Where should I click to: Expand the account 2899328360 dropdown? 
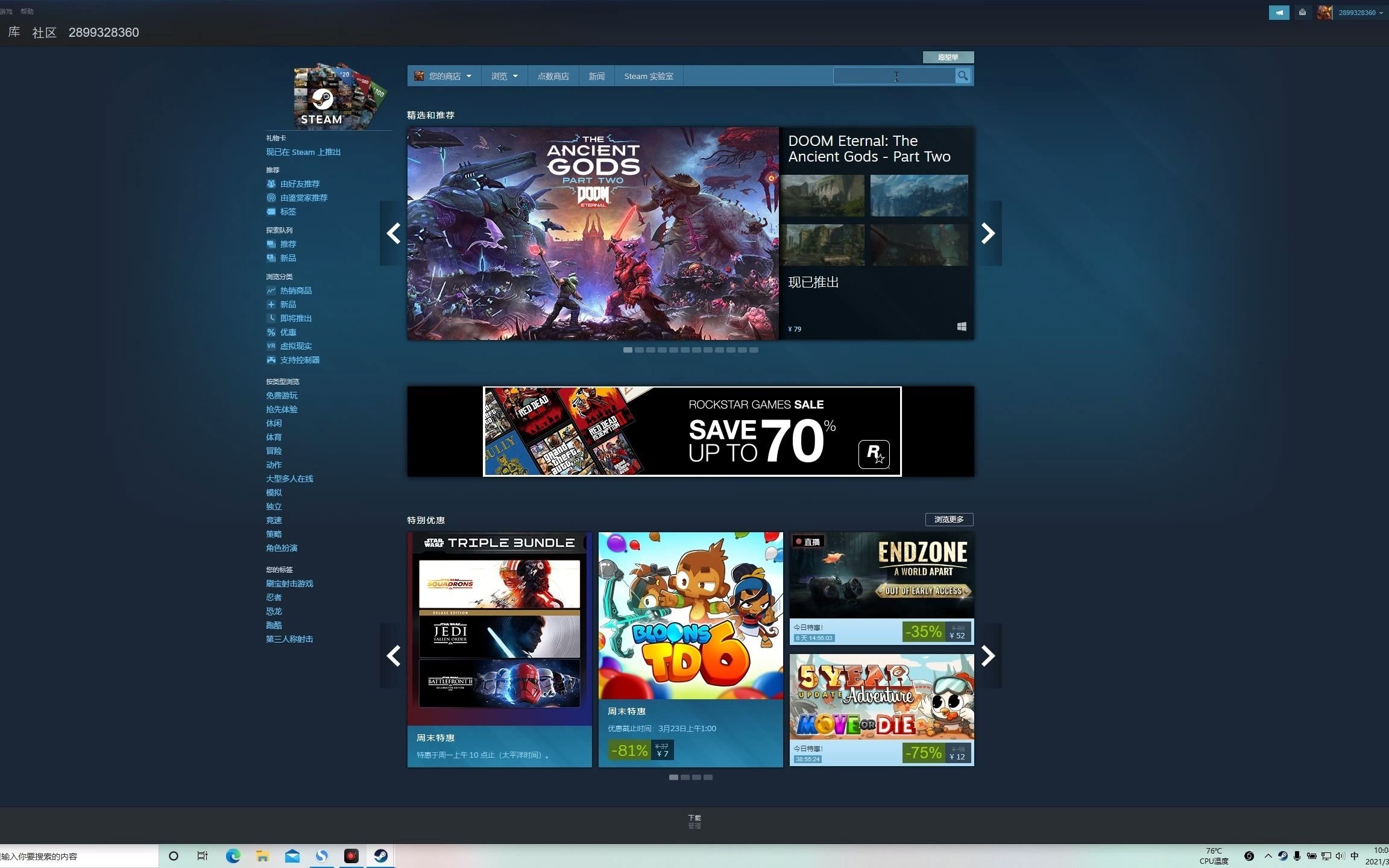click(1361, 13)
